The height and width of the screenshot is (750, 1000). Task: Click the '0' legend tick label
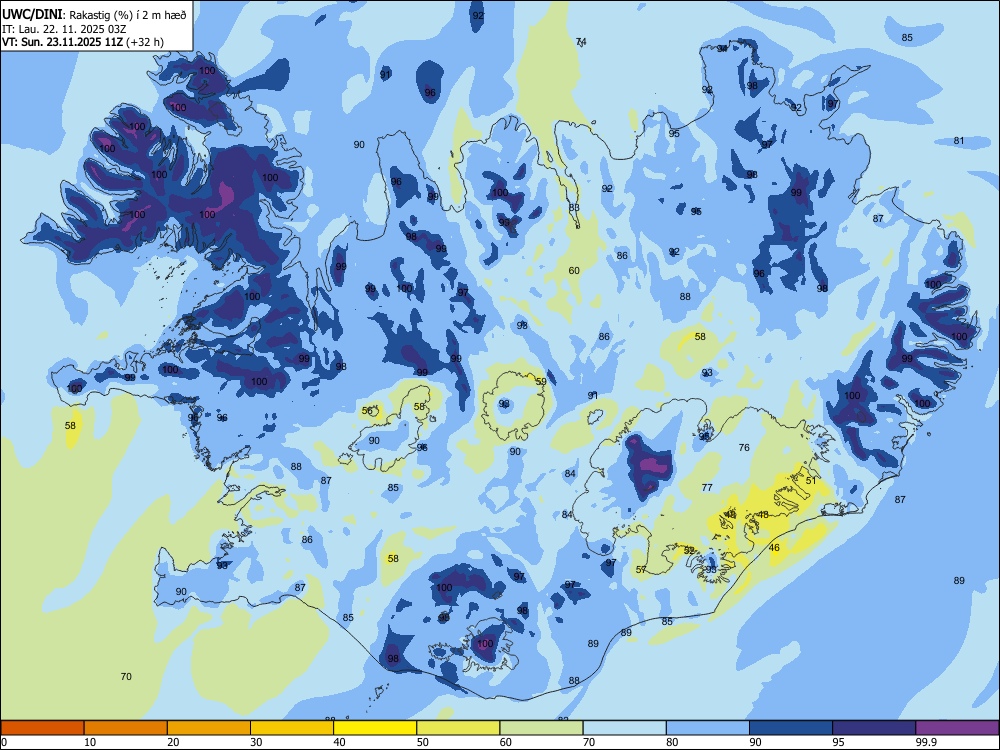[4, 742]
